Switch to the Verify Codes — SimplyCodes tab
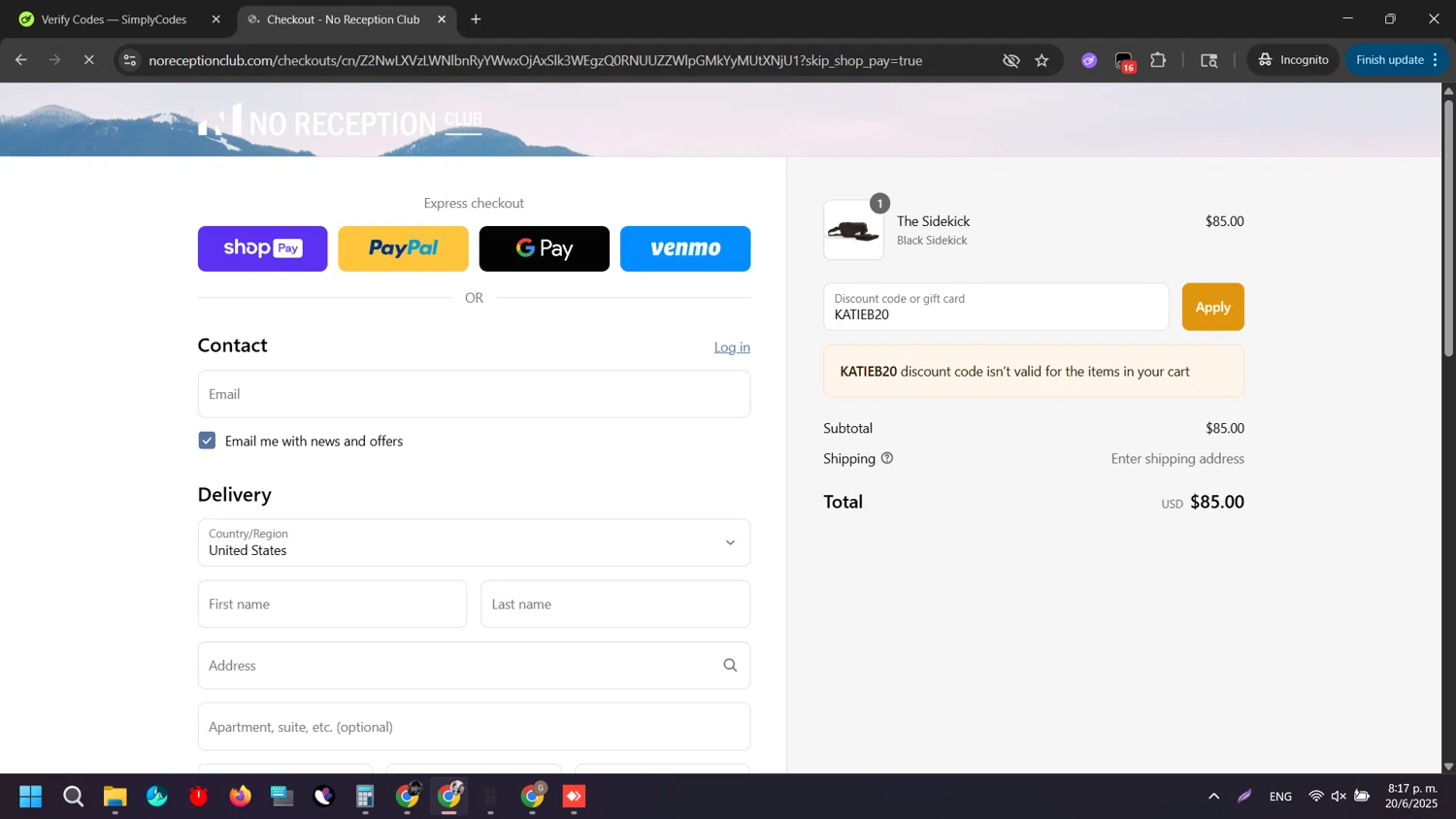This screenshot has width=1456, height=819. (115, 19)
